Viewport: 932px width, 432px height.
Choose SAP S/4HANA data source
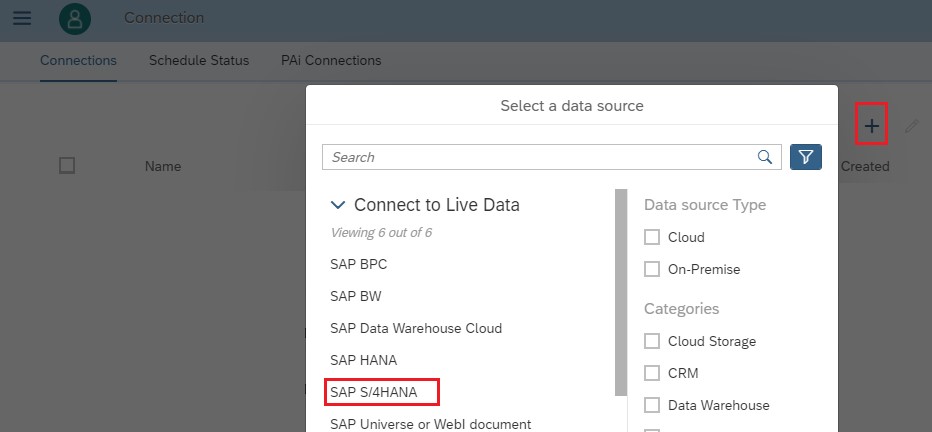pos(374,392)
